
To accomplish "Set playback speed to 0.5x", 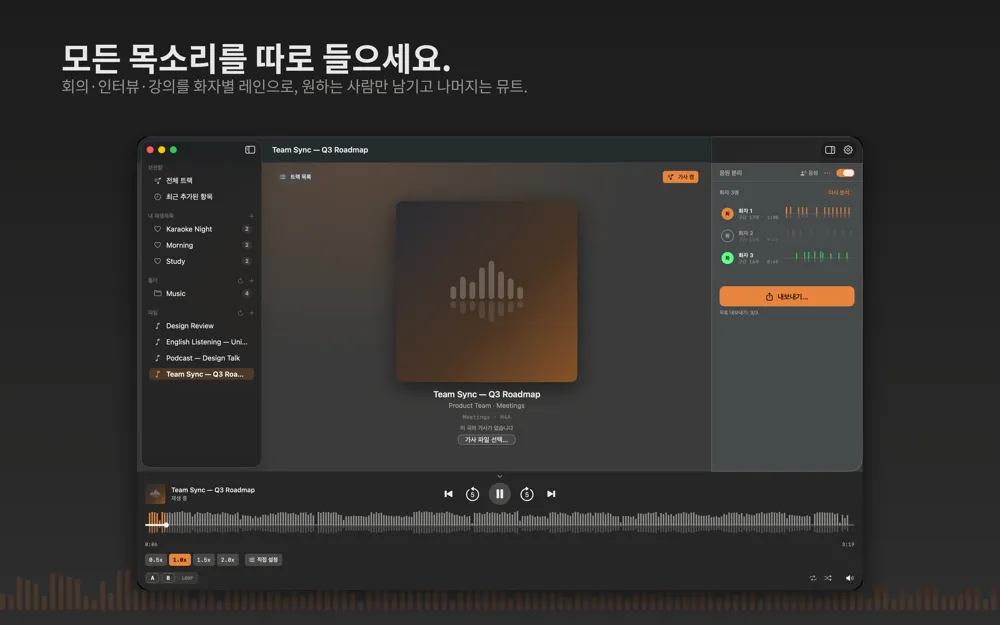I will point(156,559).
